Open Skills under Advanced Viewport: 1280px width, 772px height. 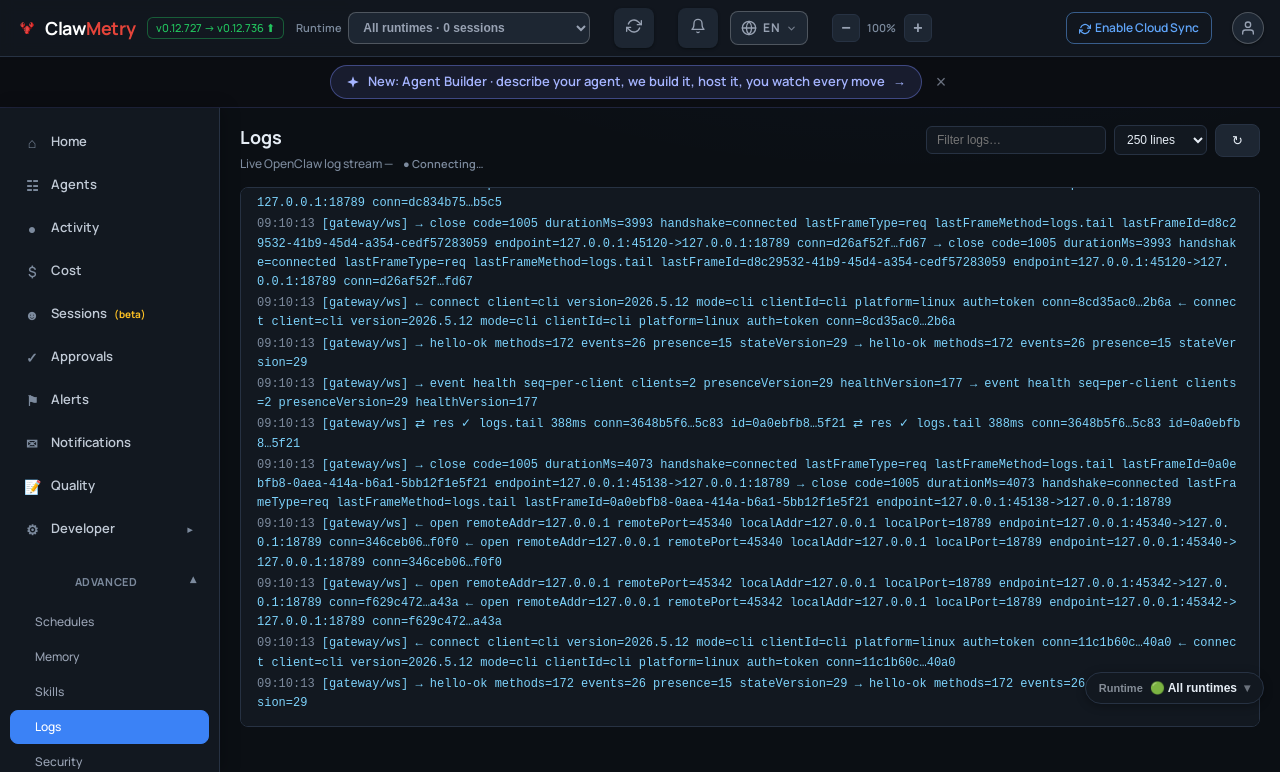(x=109, y=692)
